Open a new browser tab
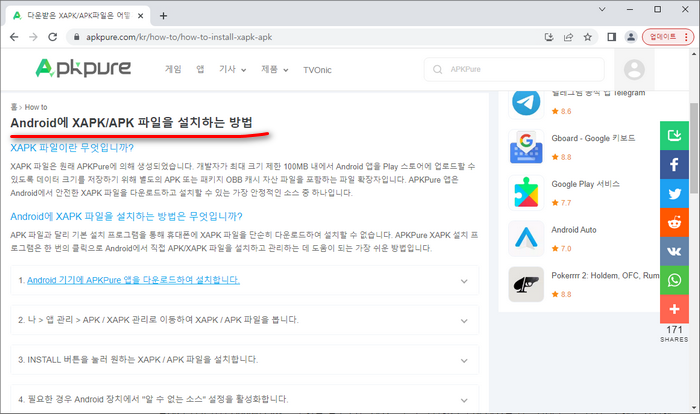Image resolution: width=700 pixels, height=414 pixels. pos(163,16)
